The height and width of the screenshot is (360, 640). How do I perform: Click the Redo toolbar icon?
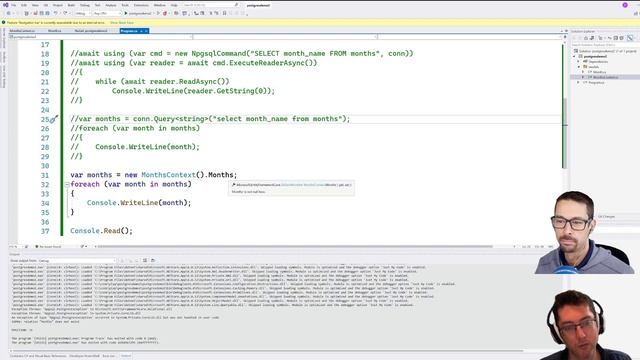[x=65, y=13]
